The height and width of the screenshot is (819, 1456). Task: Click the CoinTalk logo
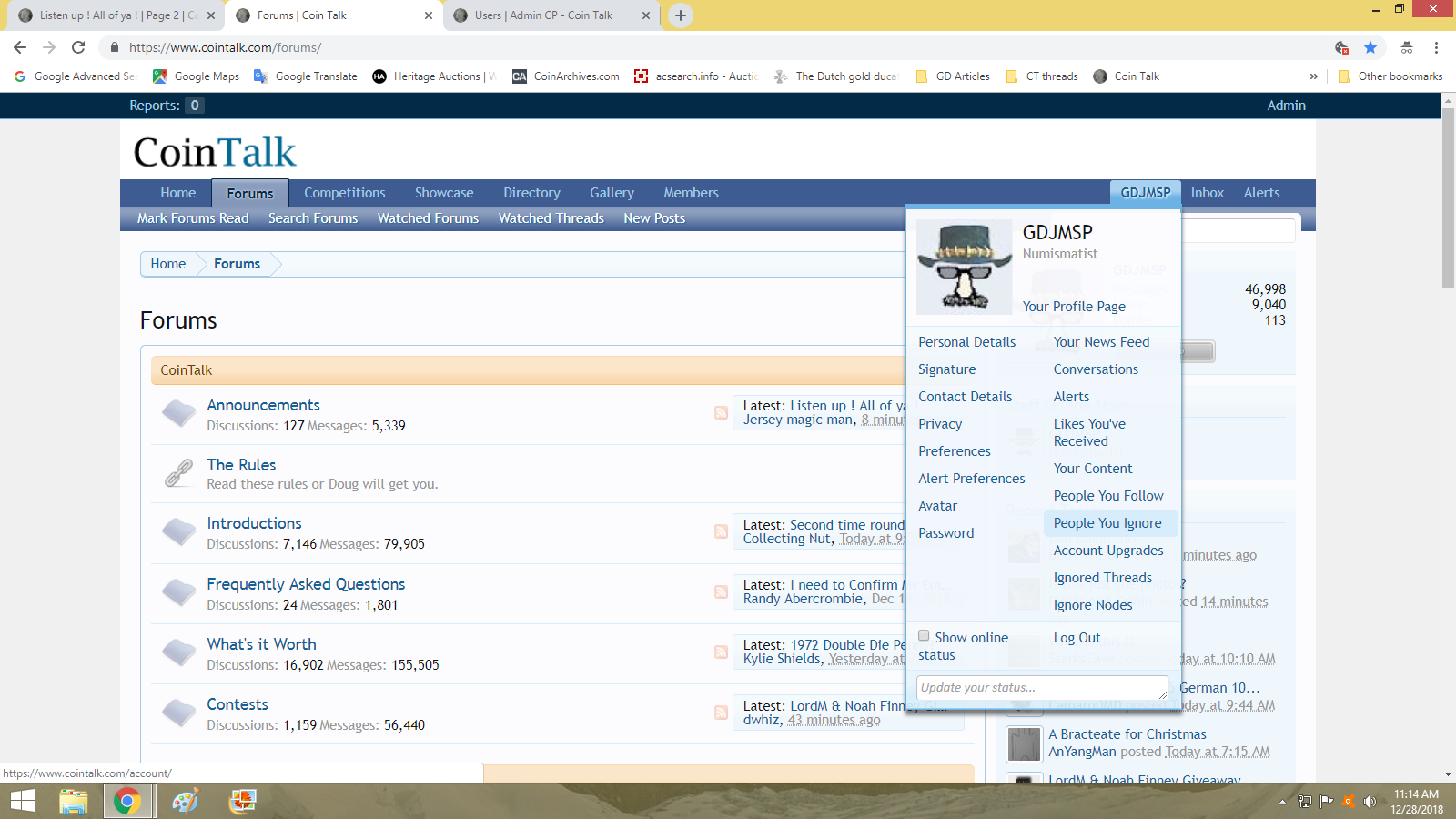pos(215,152)
